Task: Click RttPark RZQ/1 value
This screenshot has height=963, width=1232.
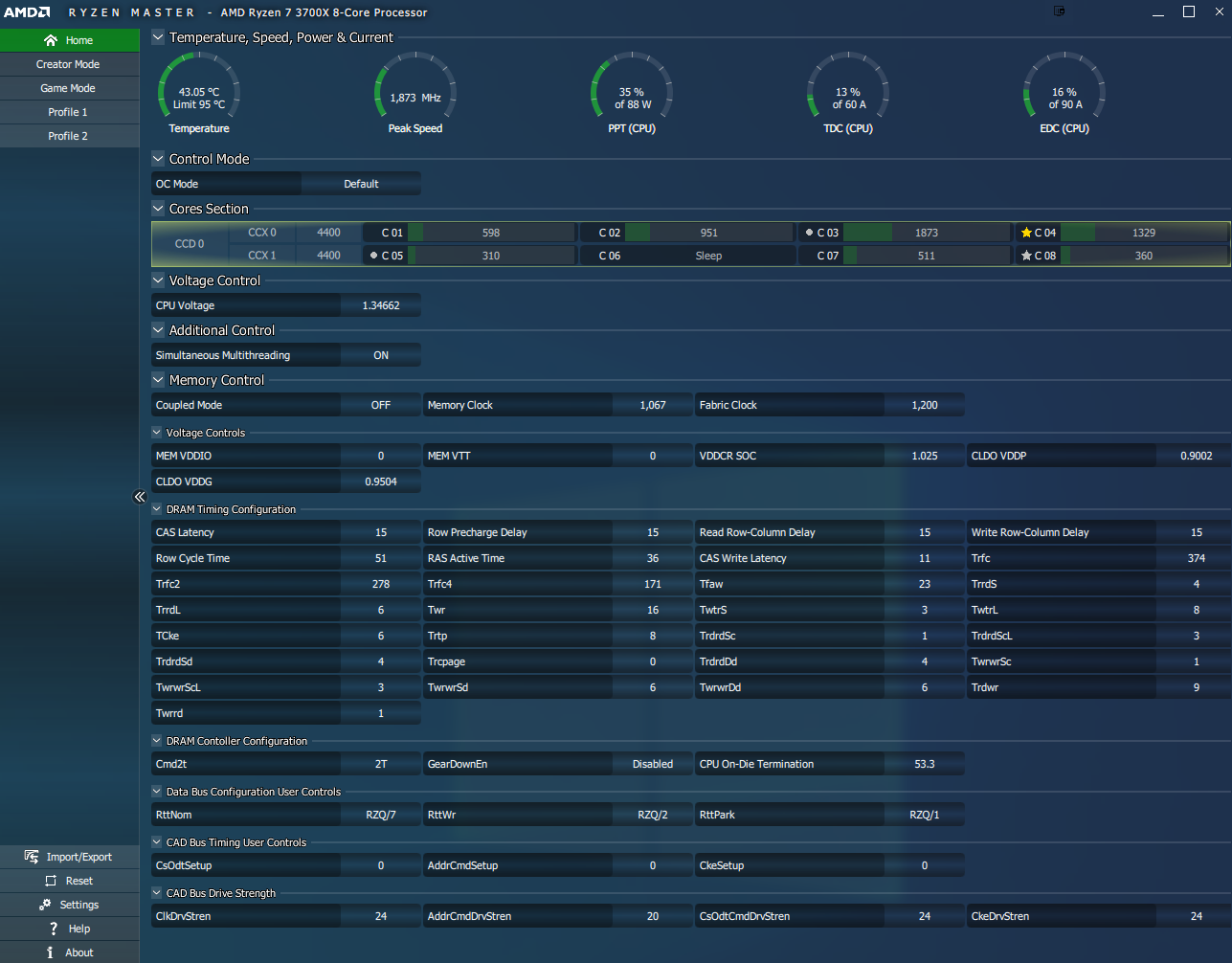Action: pos(925,815)
